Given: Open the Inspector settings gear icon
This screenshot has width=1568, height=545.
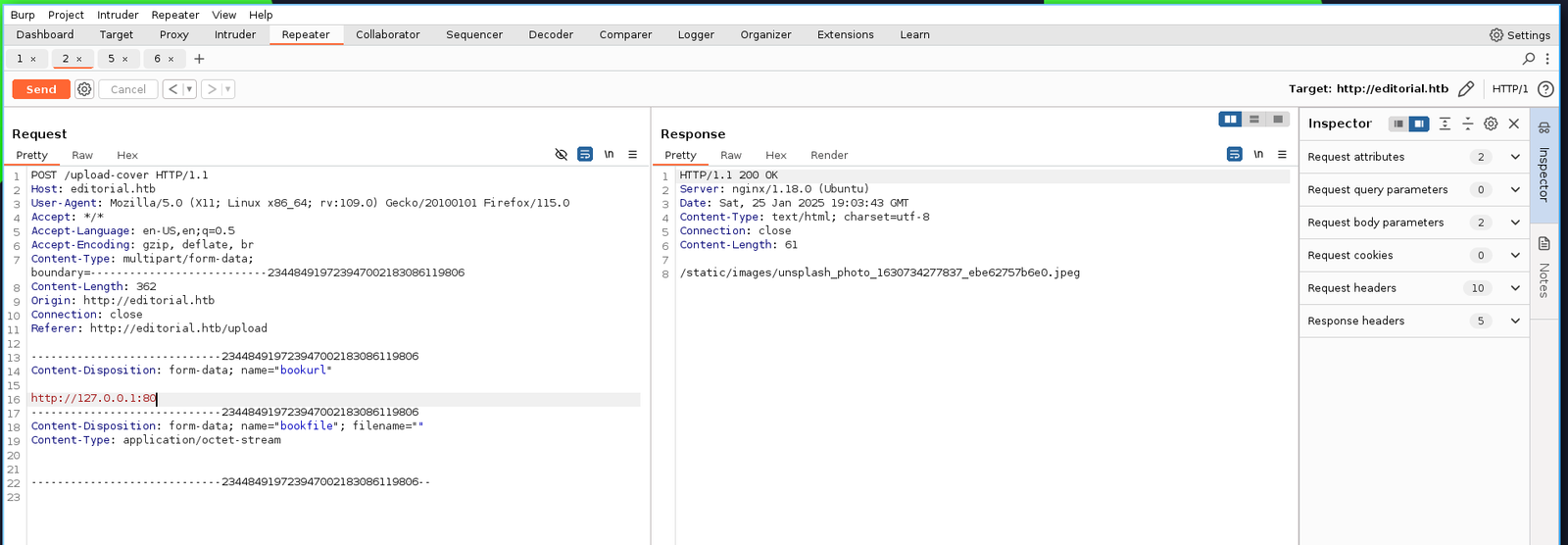Looking at the screenshot, I should coord(1491,124).
